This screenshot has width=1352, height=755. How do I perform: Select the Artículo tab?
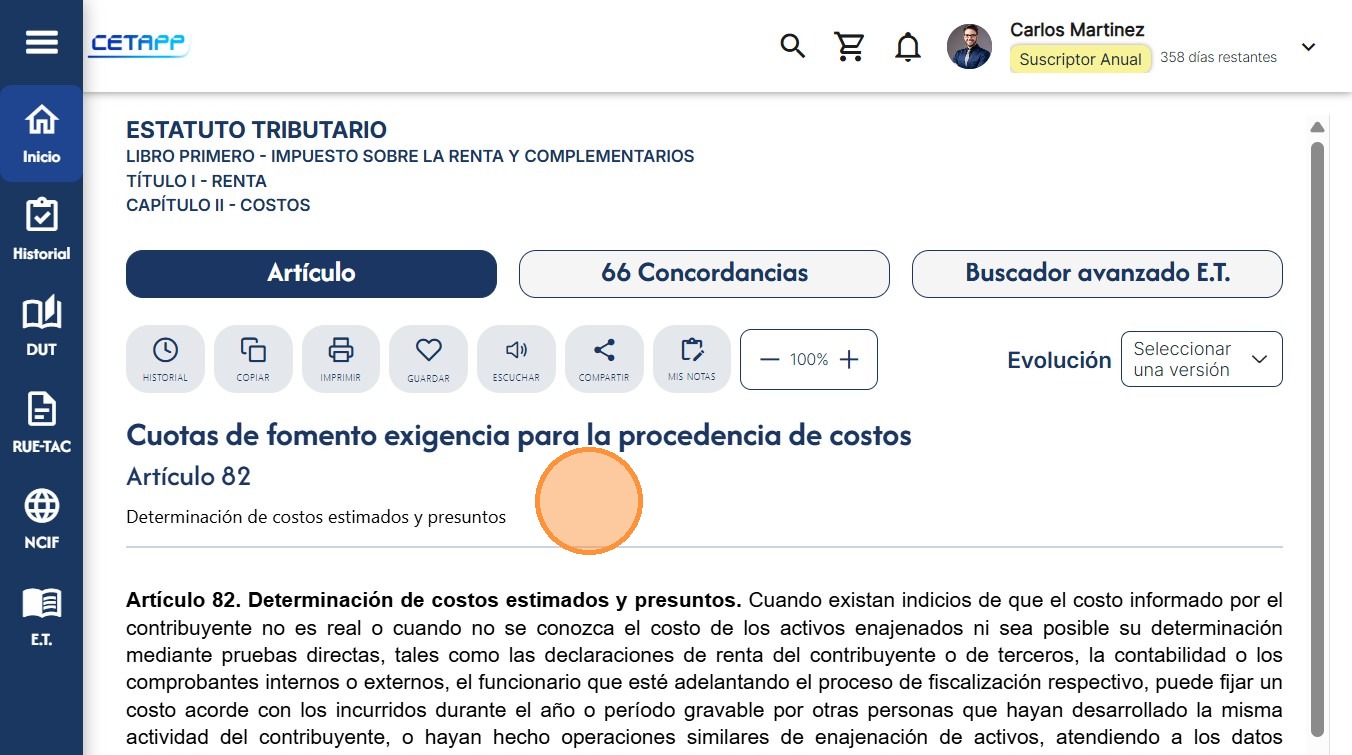311,274
